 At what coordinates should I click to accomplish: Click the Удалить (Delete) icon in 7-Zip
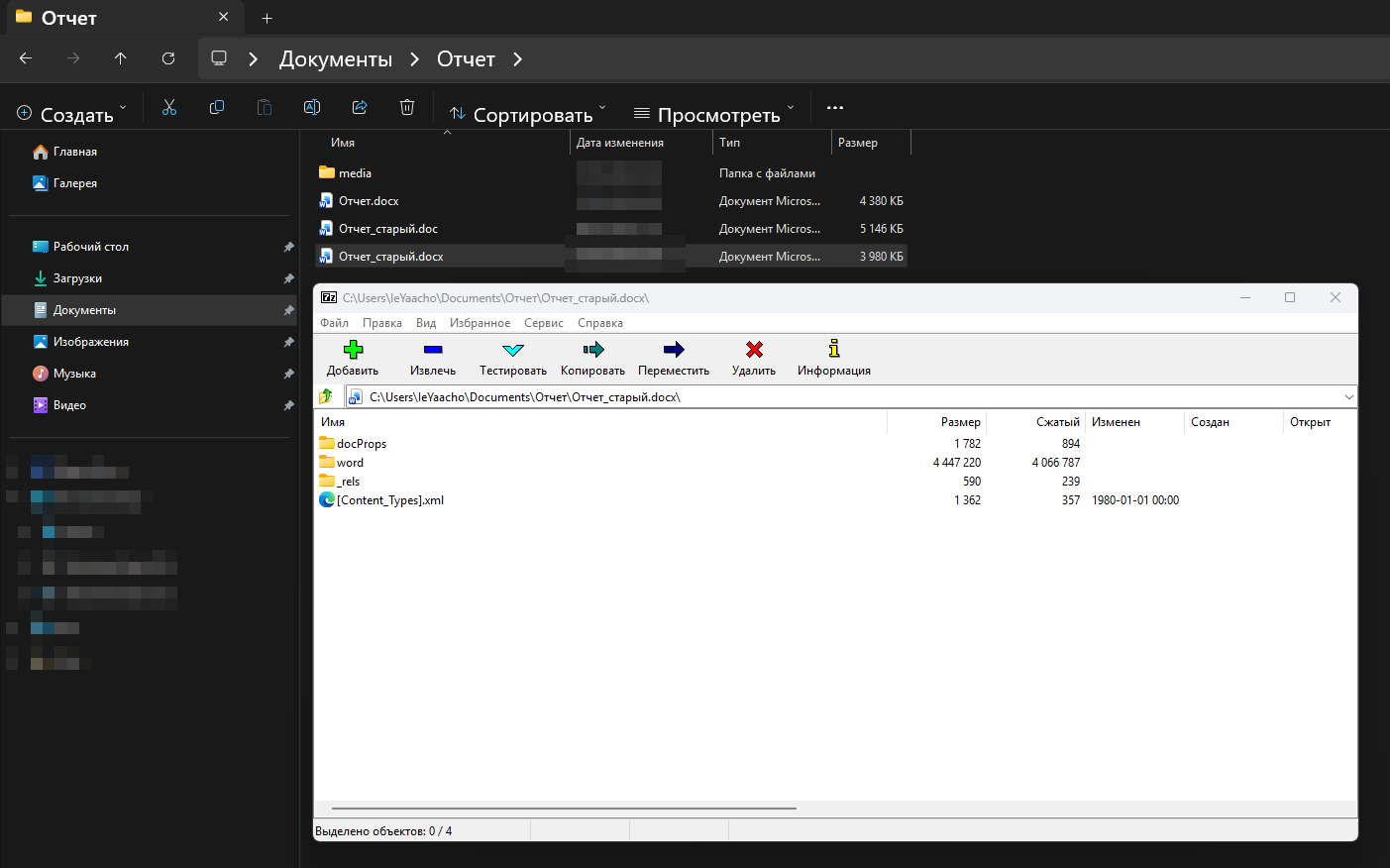pyautogui.click(x=754, y=350)
